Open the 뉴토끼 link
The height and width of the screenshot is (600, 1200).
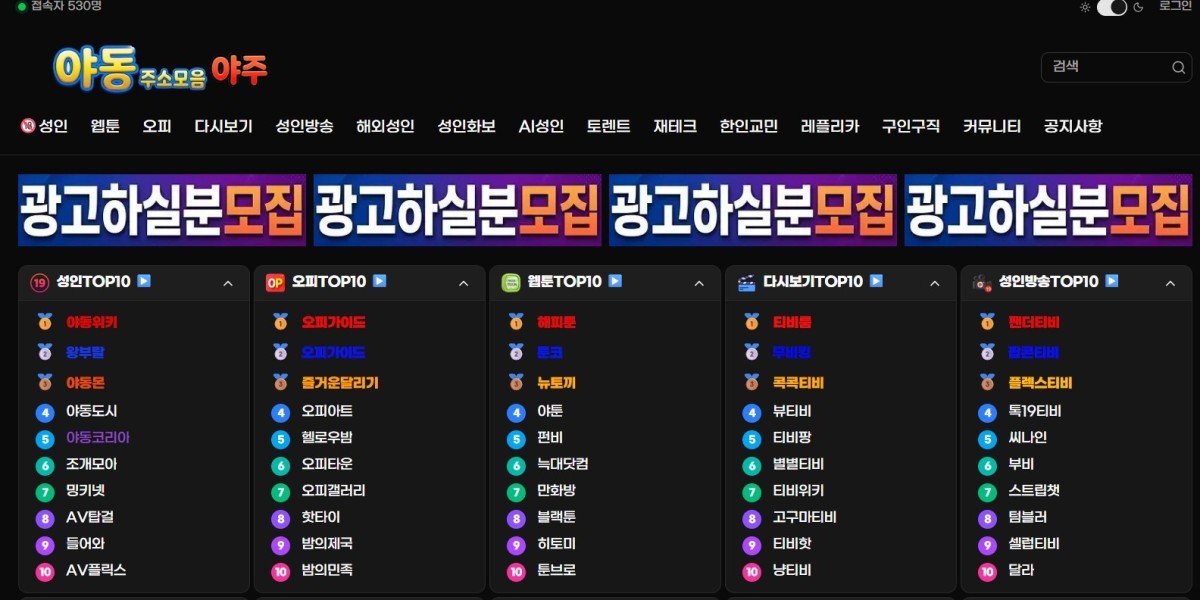point(557,382)
